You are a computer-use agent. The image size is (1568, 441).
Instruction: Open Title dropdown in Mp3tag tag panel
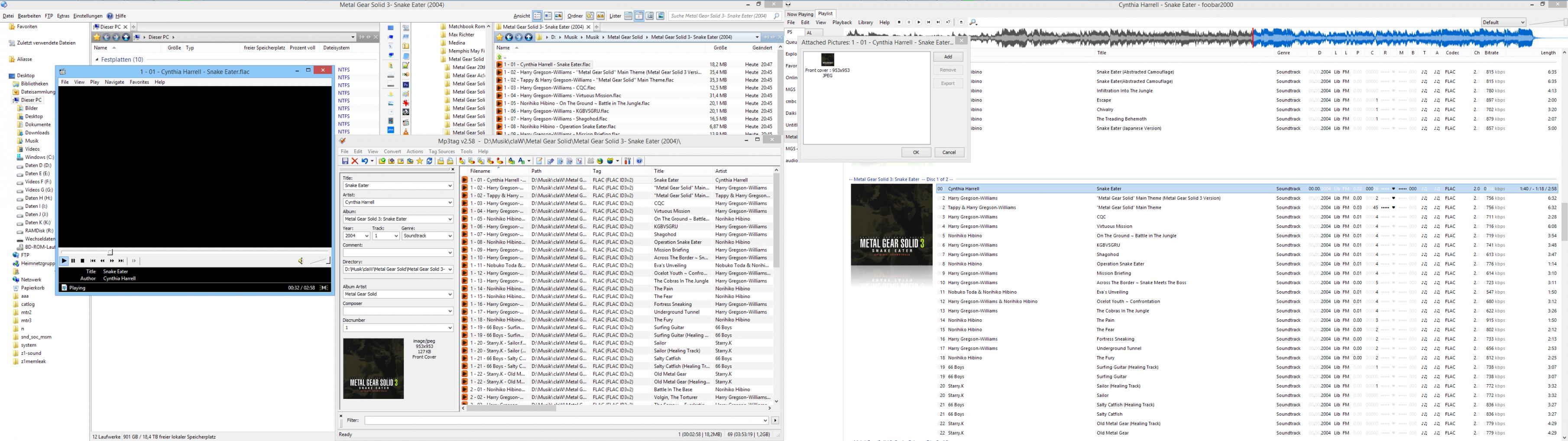[x=450, y=186]
